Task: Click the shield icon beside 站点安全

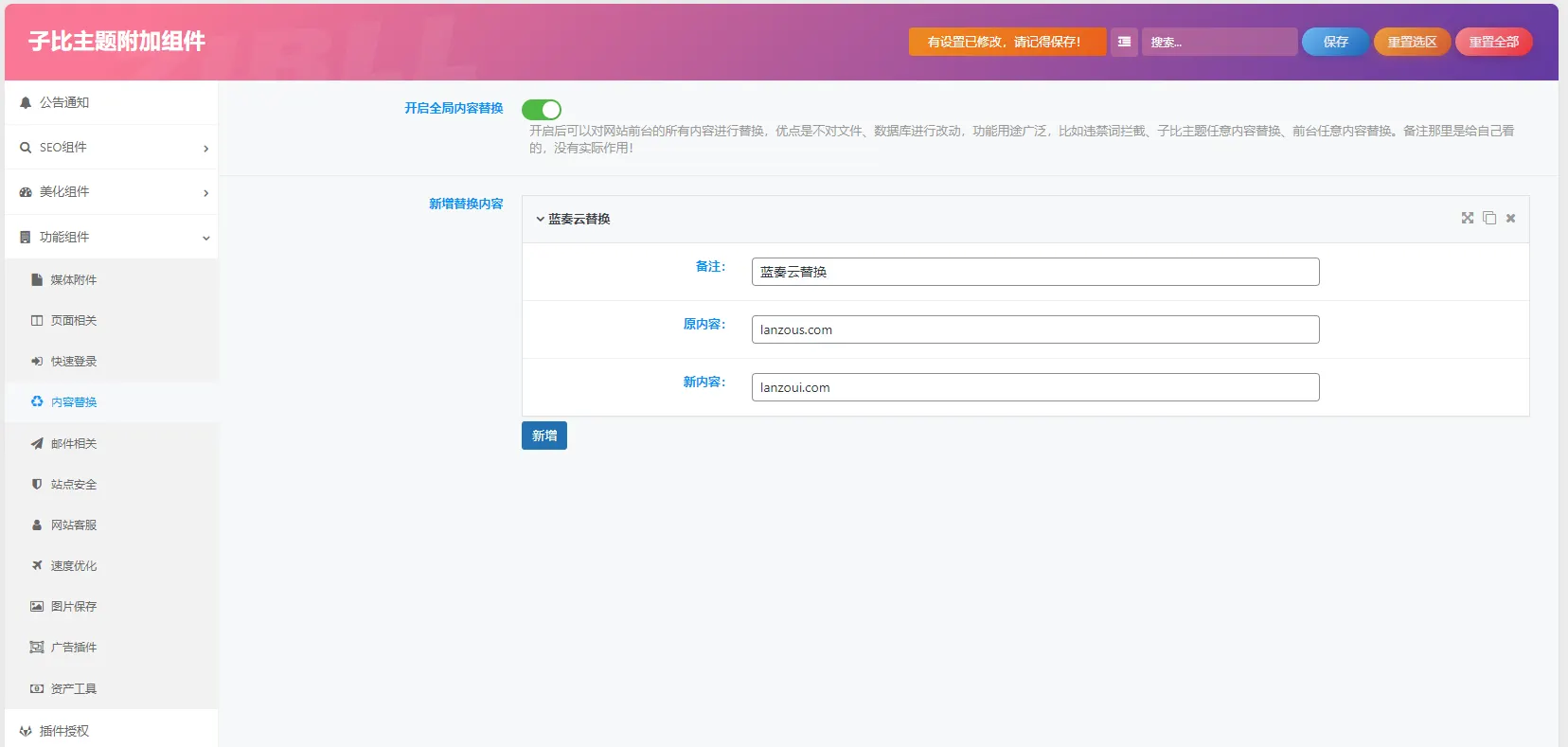Action: pos(37,484)
